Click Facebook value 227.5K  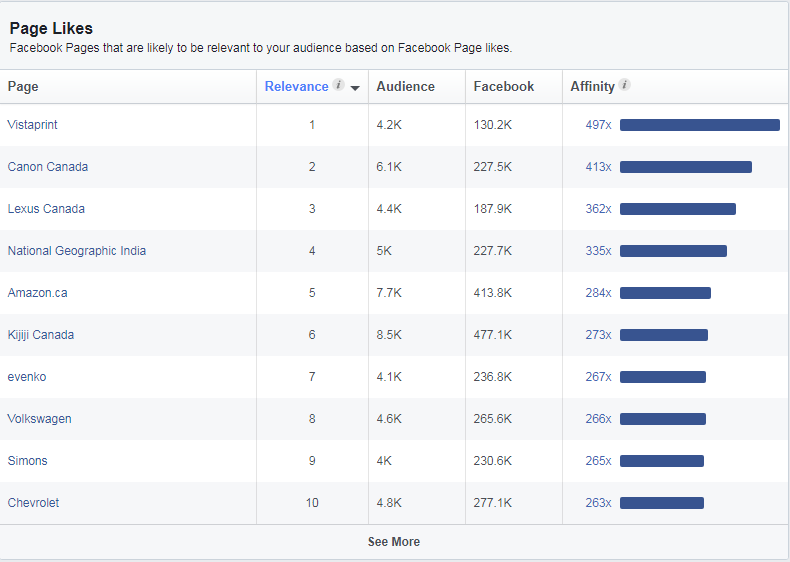coord(493,167)
